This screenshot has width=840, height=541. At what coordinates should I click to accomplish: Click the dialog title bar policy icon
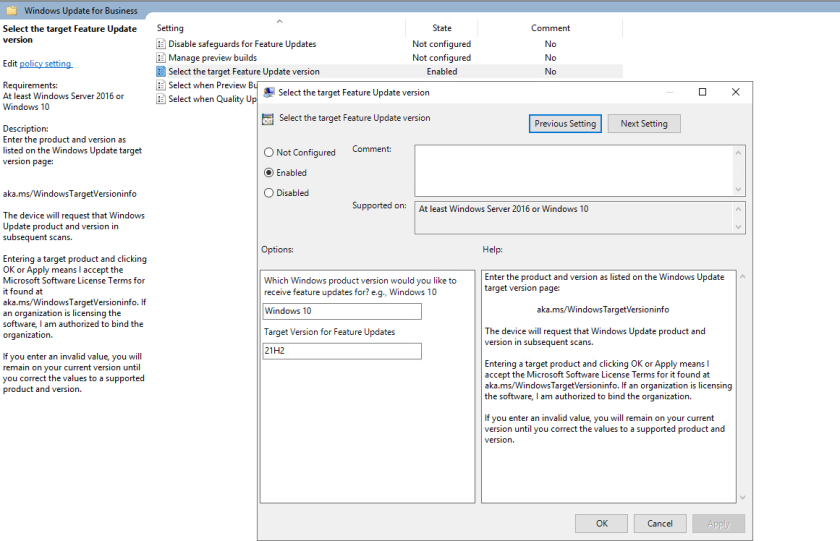[269, 92]
